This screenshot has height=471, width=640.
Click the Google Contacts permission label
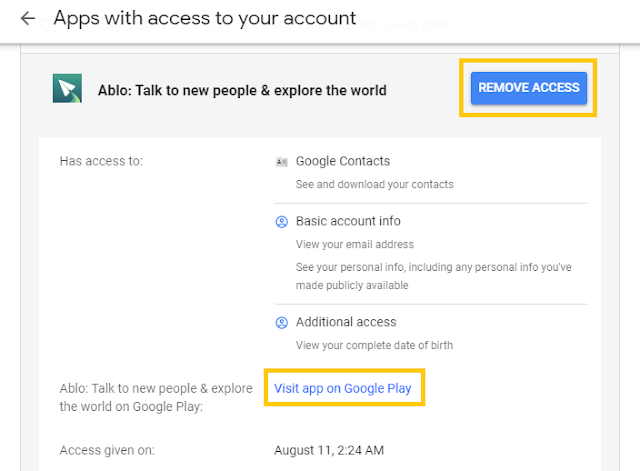[x=343, y=161]
